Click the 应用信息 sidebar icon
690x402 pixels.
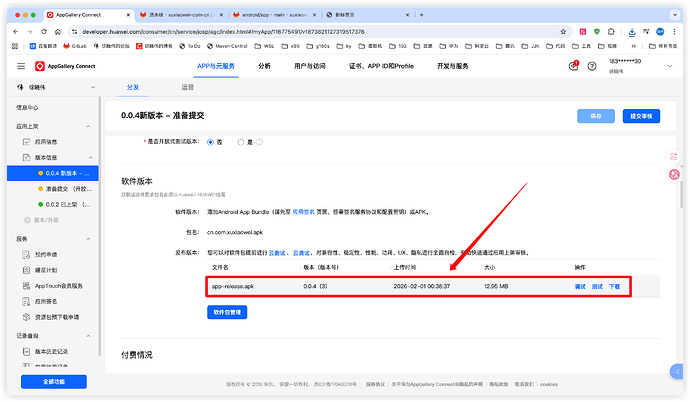(x=25, y=143)
